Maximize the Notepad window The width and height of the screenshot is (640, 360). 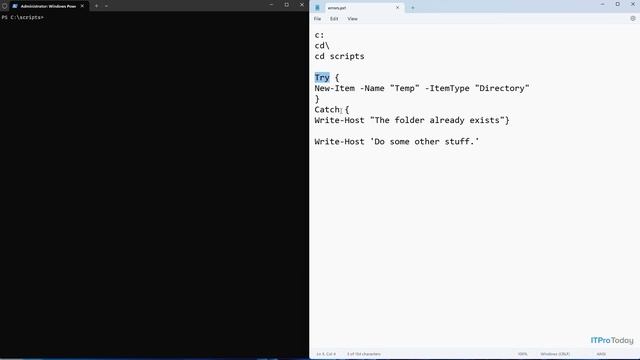click(x=618, y=4)
